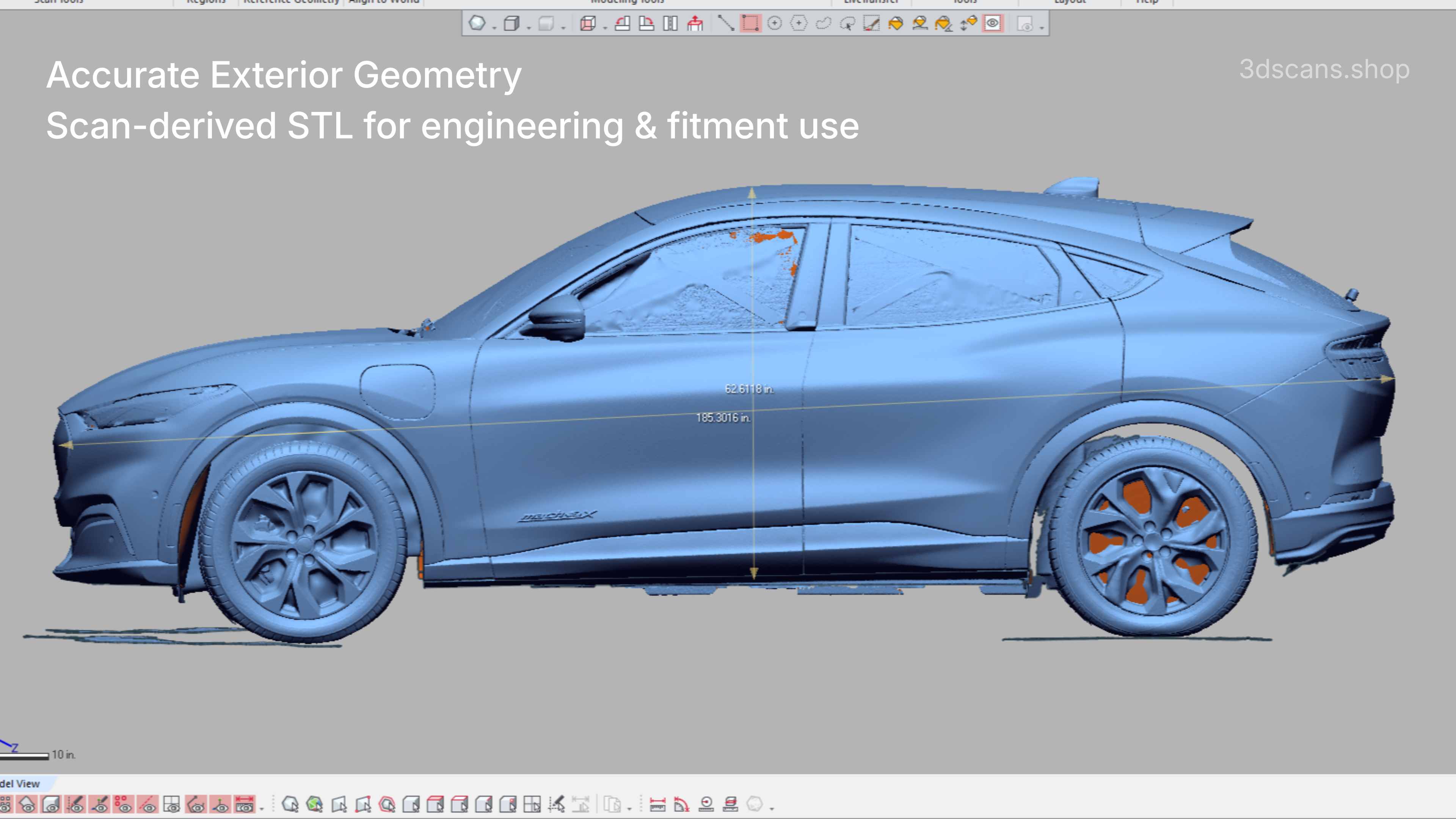Viewport: 1456px width, 819px height.
Task: Toggle solid body visibility eye icon
Action: click(x=52, y=804)
